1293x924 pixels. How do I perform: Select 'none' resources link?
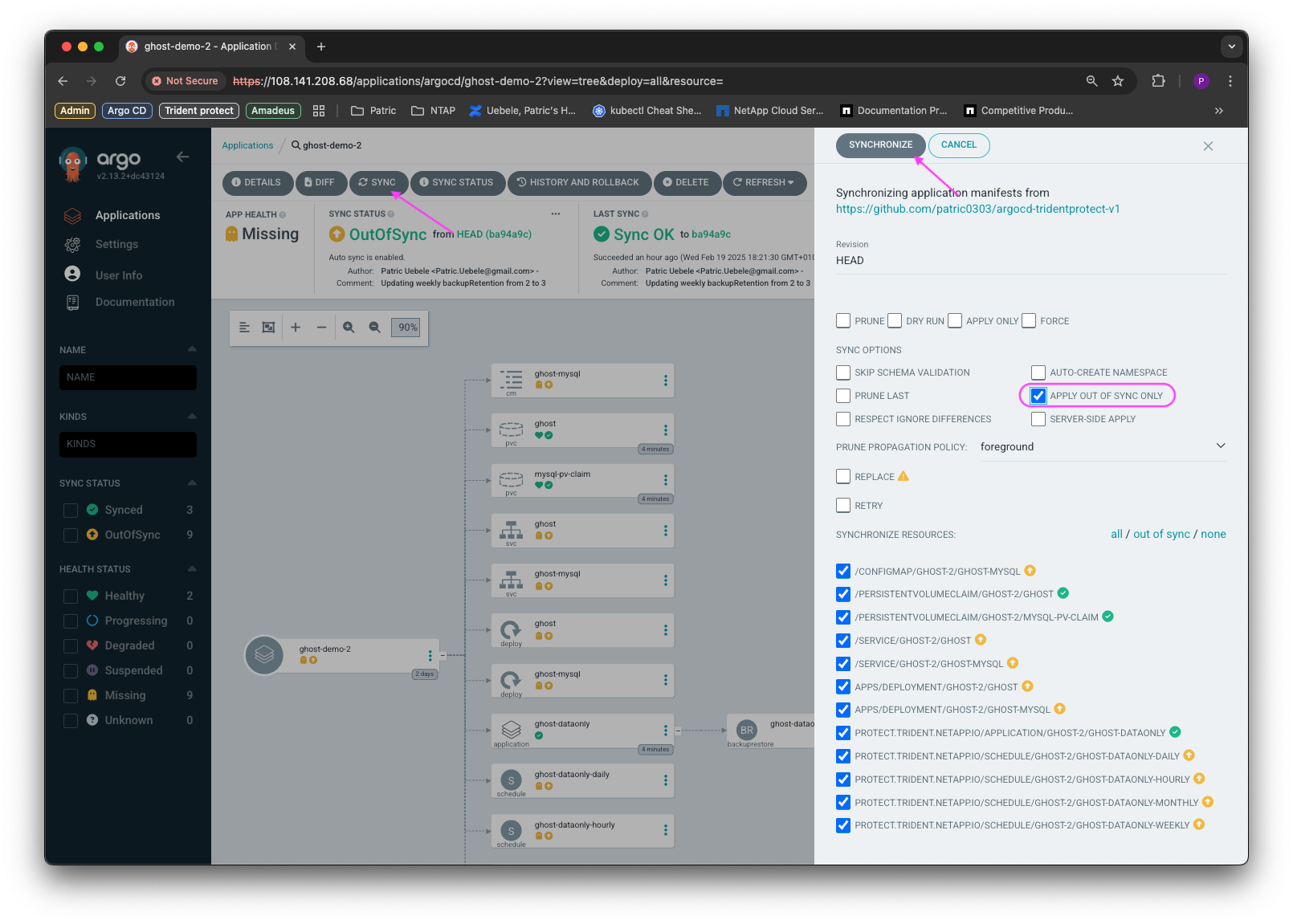click(x=1213, y=534)
